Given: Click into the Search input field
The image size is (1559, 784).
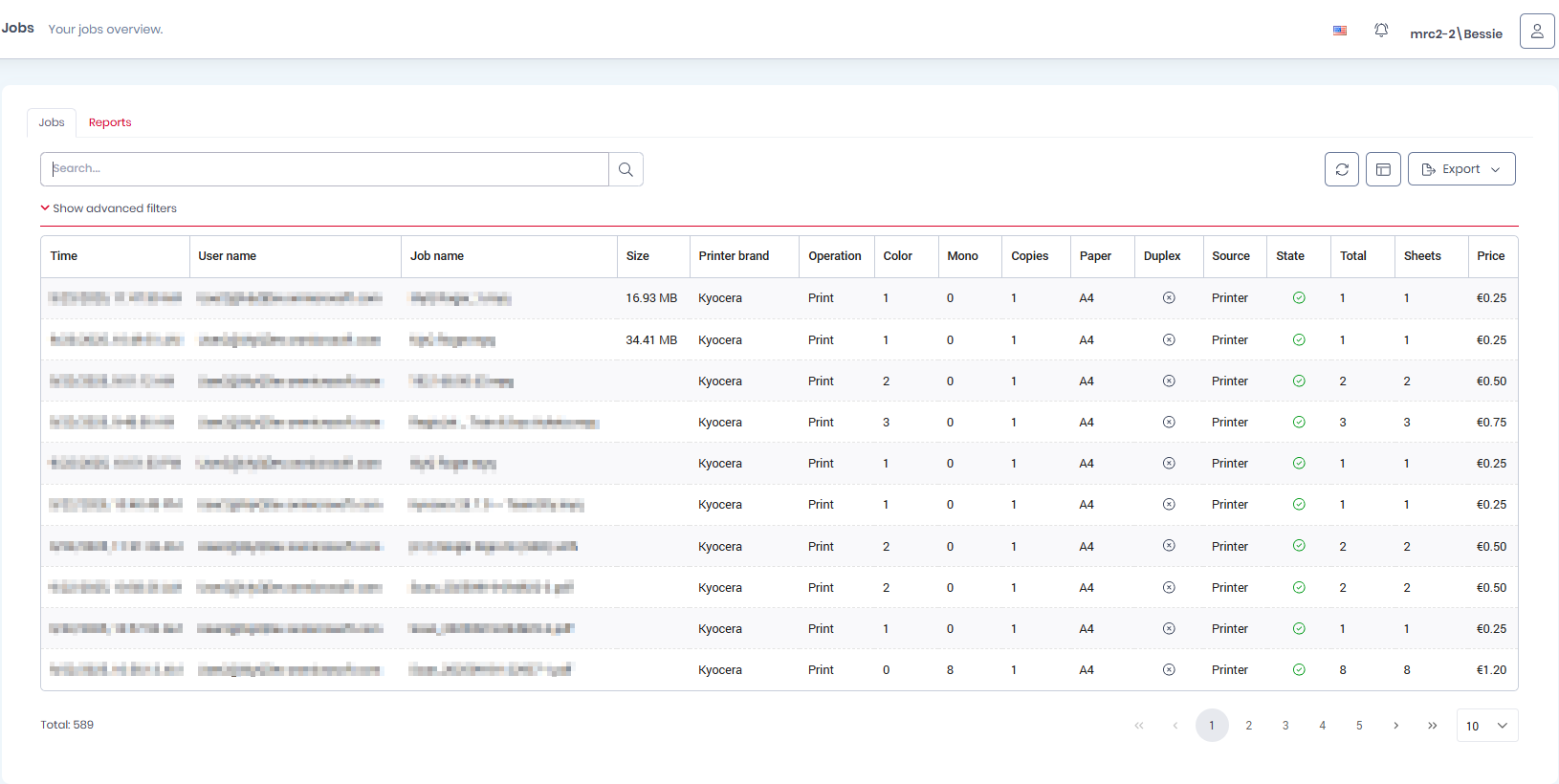Looking at the screenshot, I should (325, 169).
